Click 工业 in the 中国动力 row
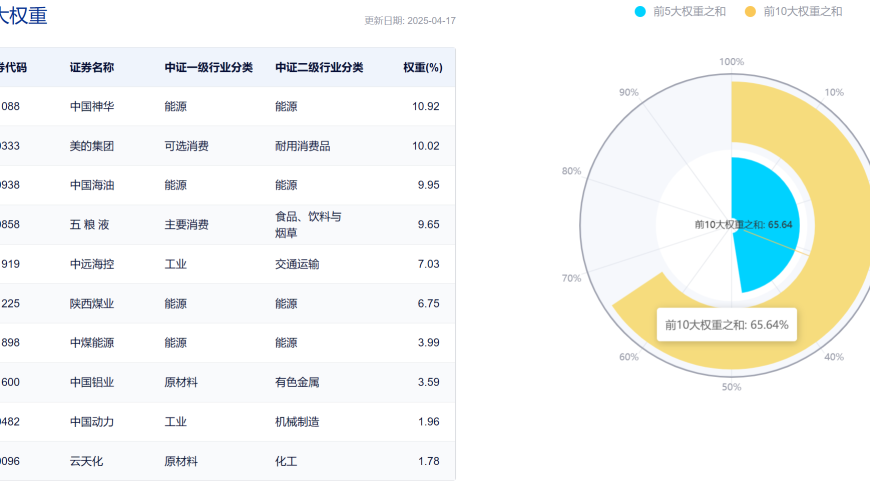This screenshot has height=492, width=870. pyautogui.click(x=175, y=422)
